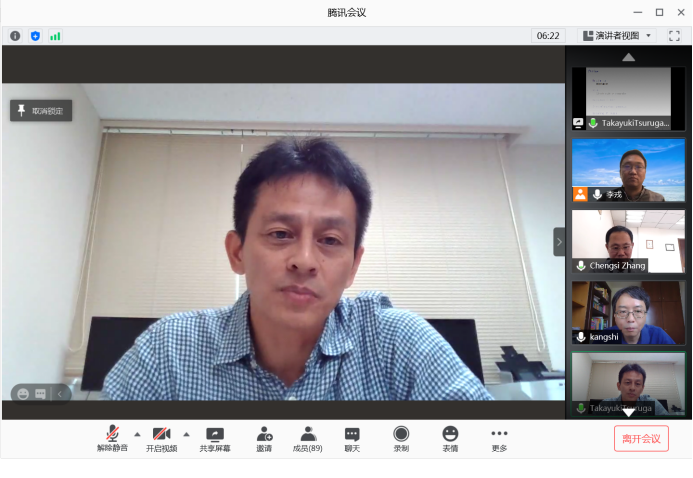
Task: Open the invite (邀请) dialog
Action: pos(264,438)
